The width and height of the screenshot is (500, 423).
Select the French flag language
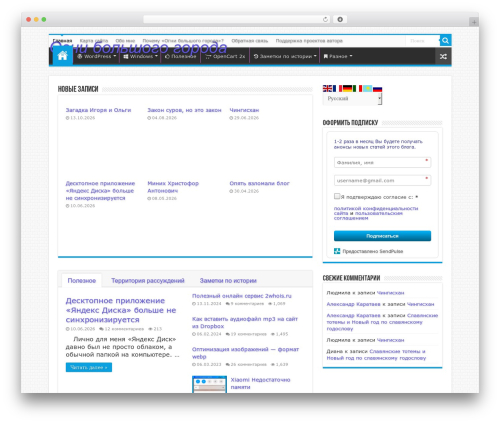(x=337, y=88)
